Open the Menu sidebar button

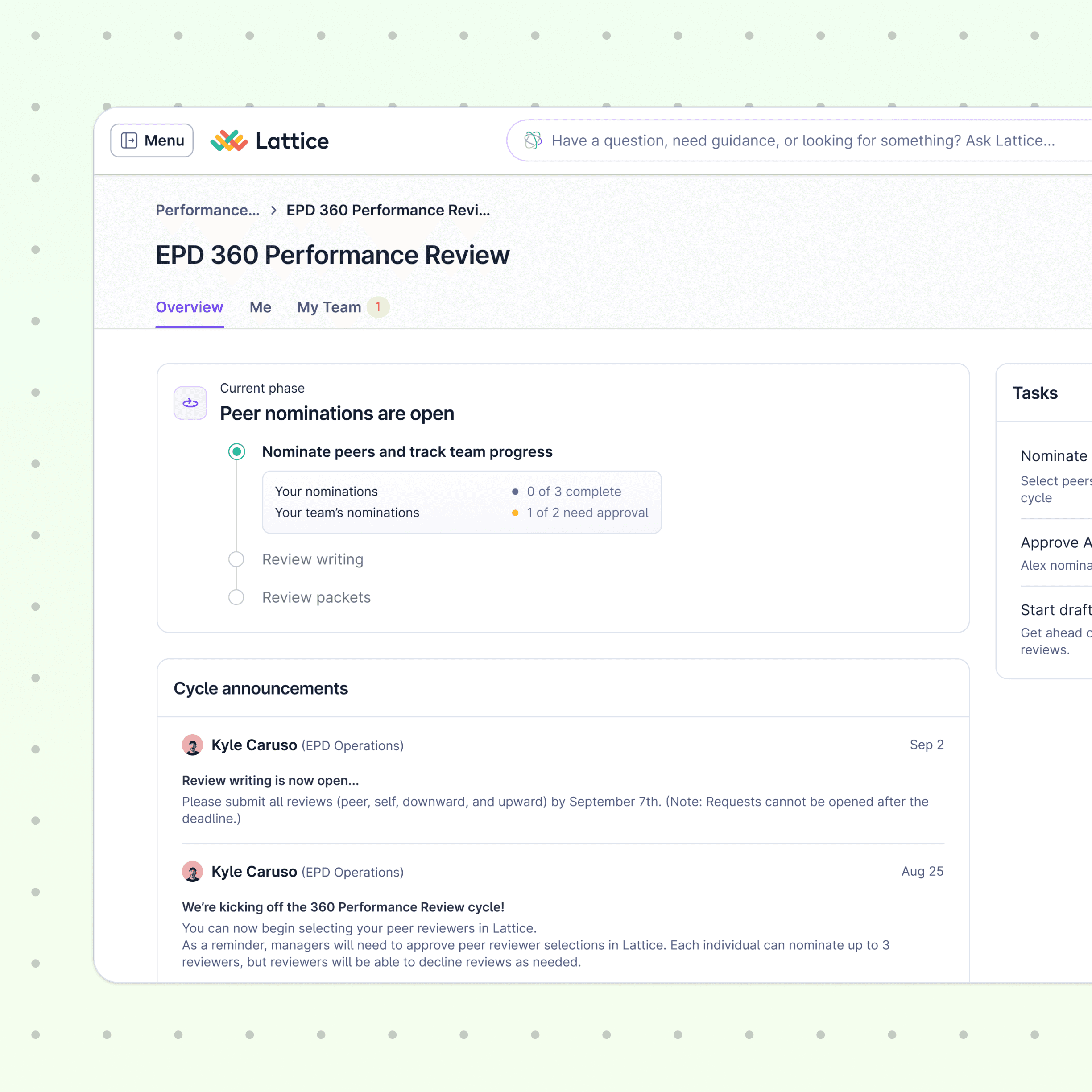tap(152, 140)
